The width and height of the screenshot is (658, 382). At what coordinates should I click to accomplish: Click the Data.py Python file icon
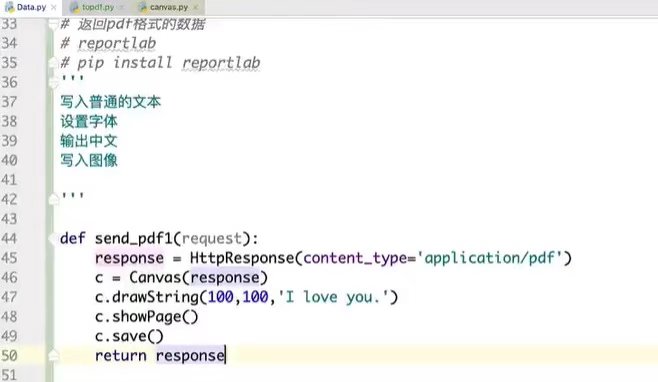tap(9, 7)
